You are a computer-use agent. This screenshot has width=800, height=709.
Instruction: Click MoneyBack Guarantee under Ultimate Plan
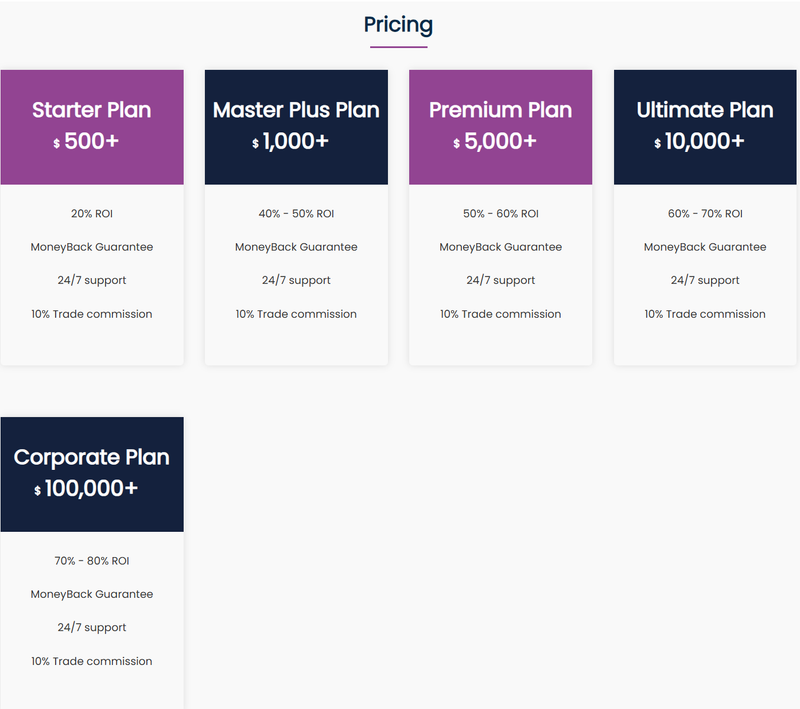click(705, 247)
